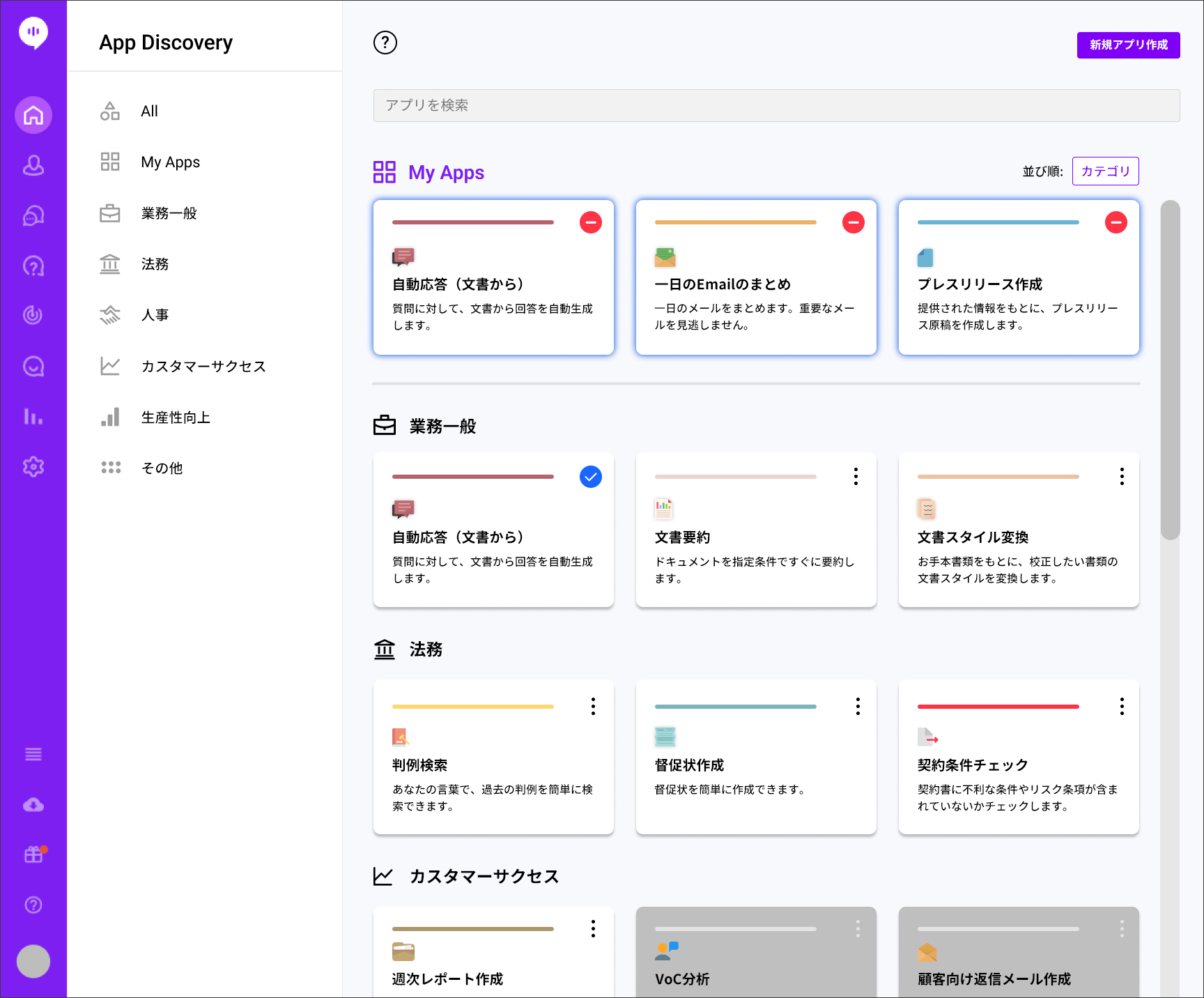
Task: Select 法務 in the category list
Action: pyautogui.click(x=155, y=263)
